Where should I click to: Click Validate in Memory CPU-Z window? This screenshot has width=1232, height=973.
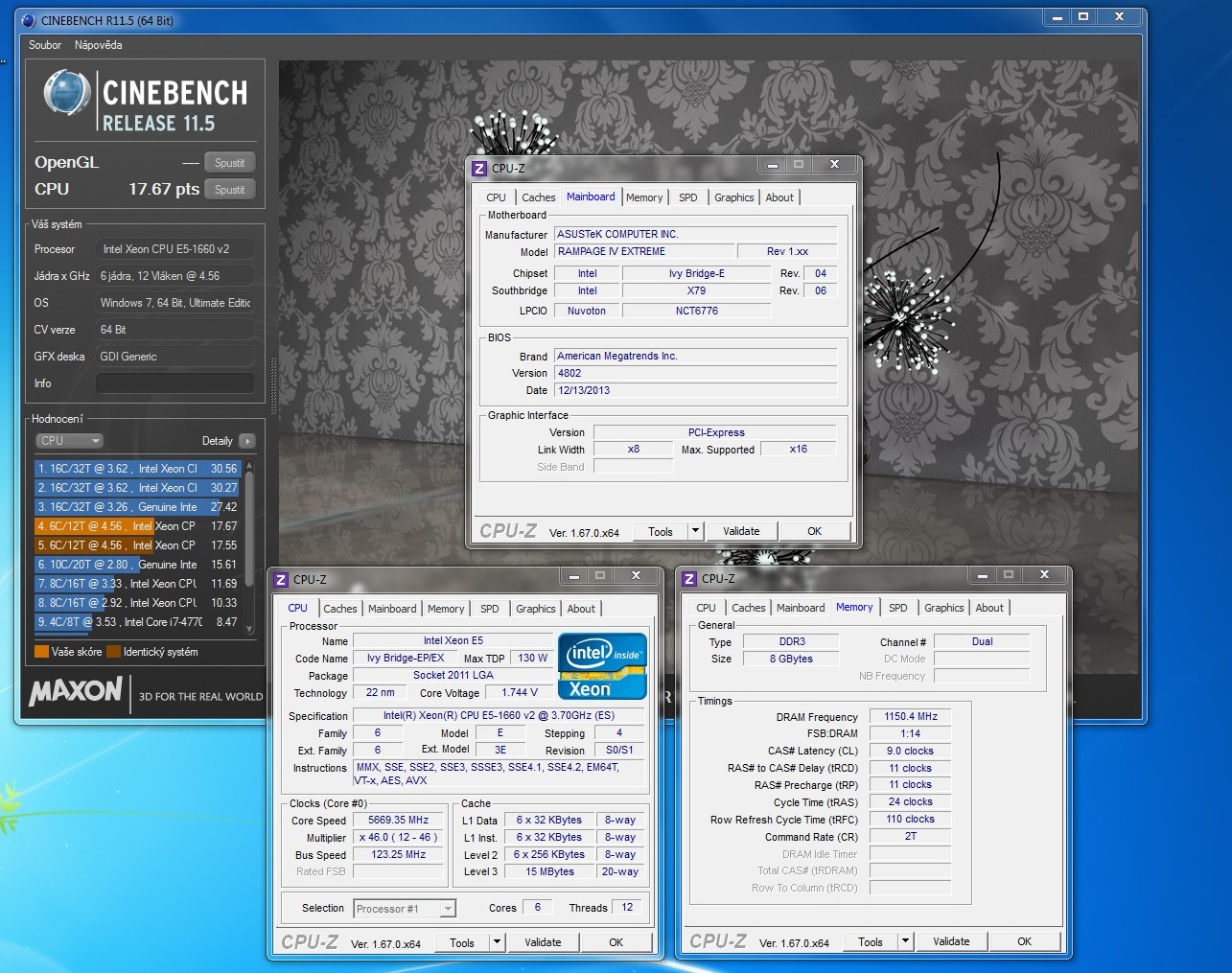click(951, 941)
